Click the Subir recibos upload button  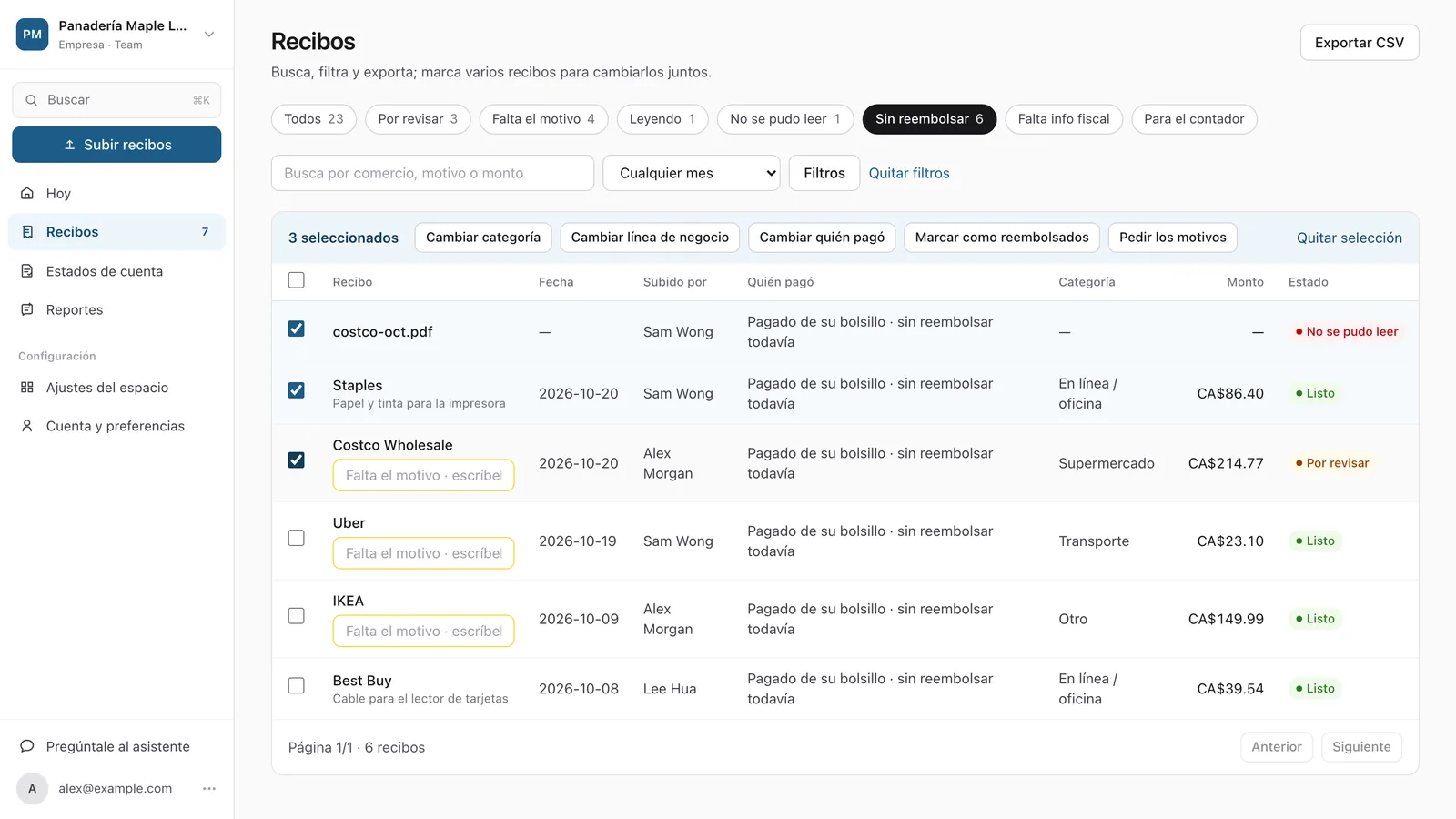pos(116,145)
